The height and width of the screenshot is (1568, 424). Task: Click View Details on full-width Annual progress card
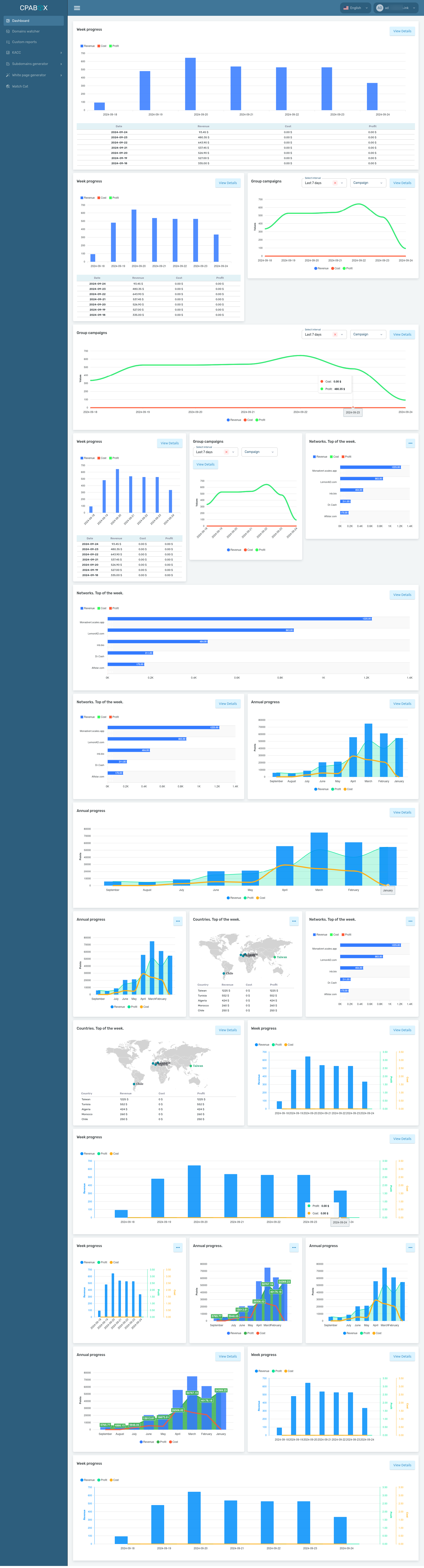(402, 813)
